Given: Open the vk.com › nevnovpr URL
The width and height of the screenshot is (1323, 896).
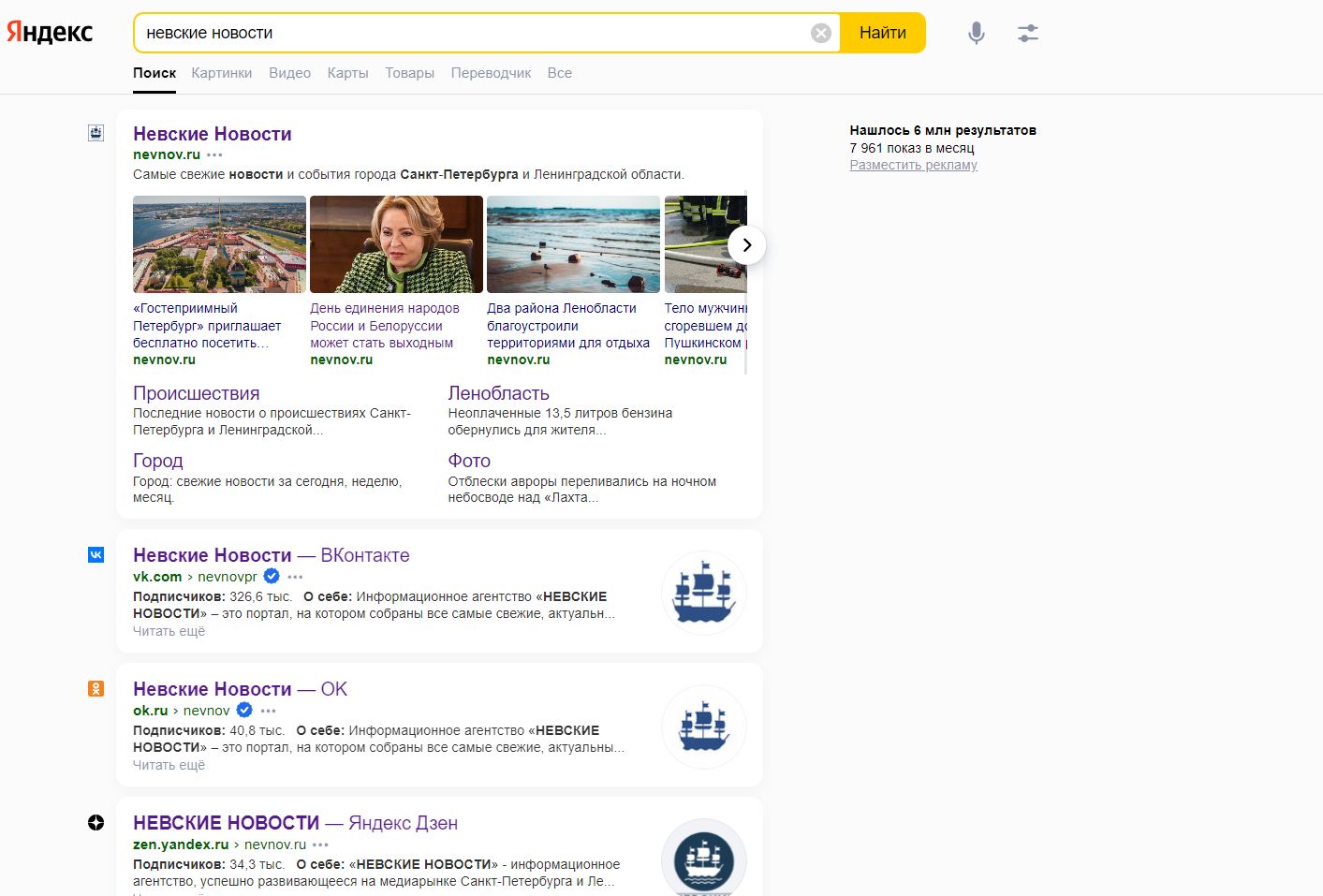Looking at the screenshot, I should (x=195, y=577).
